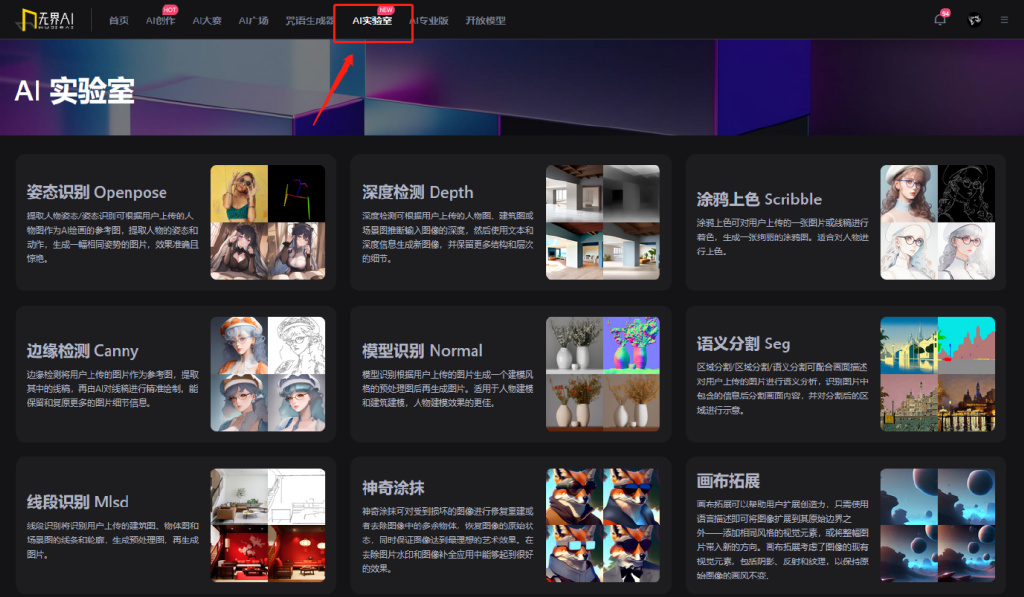The height and width of the screenshot is (597, 1024).
Task: Select the AI大赛 nav item
Action: [x=207, y=21]
